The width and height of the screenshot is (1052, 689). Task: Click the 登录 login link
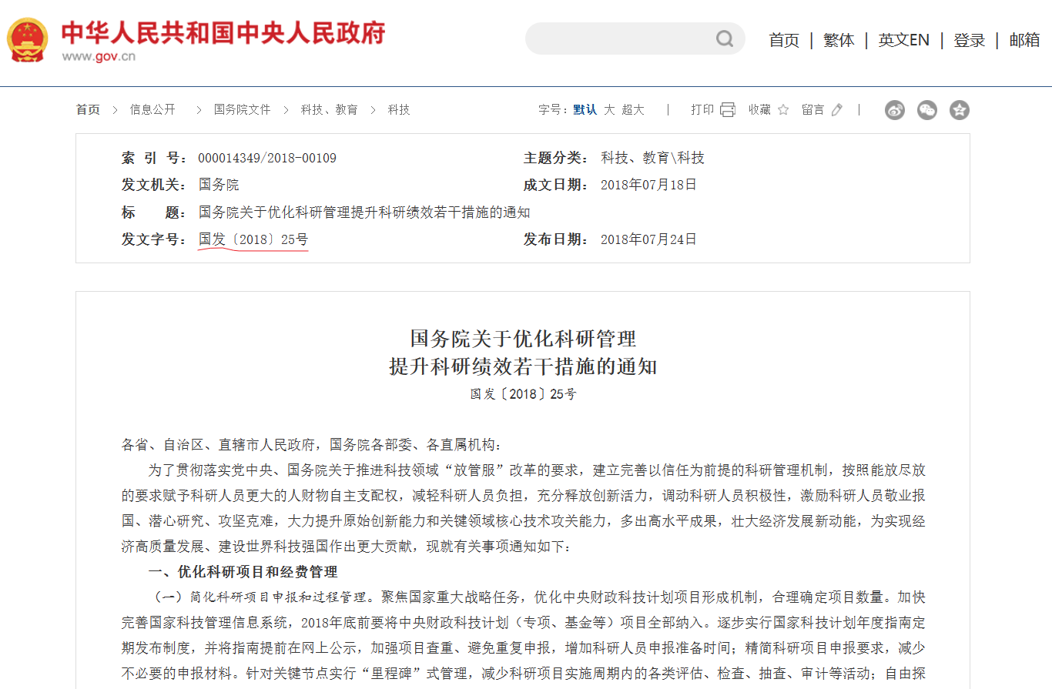(969, 40)
